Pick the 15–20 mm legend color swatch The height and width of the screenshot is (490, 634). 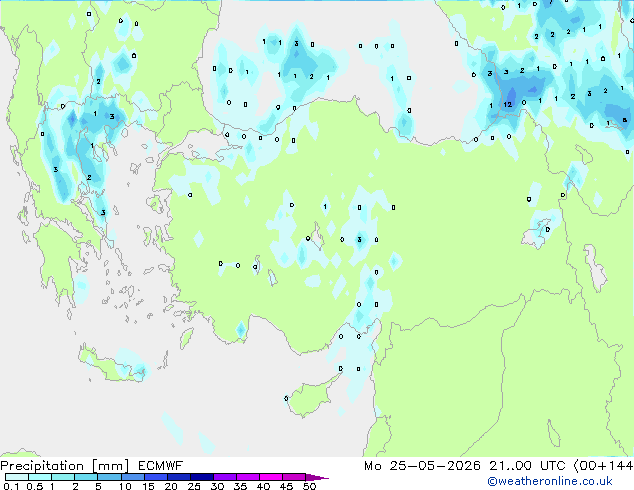[x=155, y=477]
